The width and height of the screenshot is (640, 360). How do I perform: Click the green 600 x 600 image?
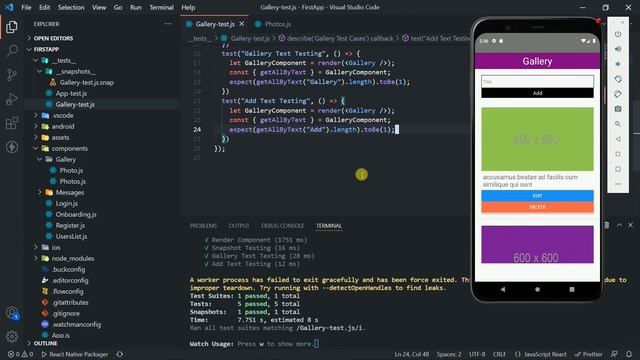(x=537, y=139)
